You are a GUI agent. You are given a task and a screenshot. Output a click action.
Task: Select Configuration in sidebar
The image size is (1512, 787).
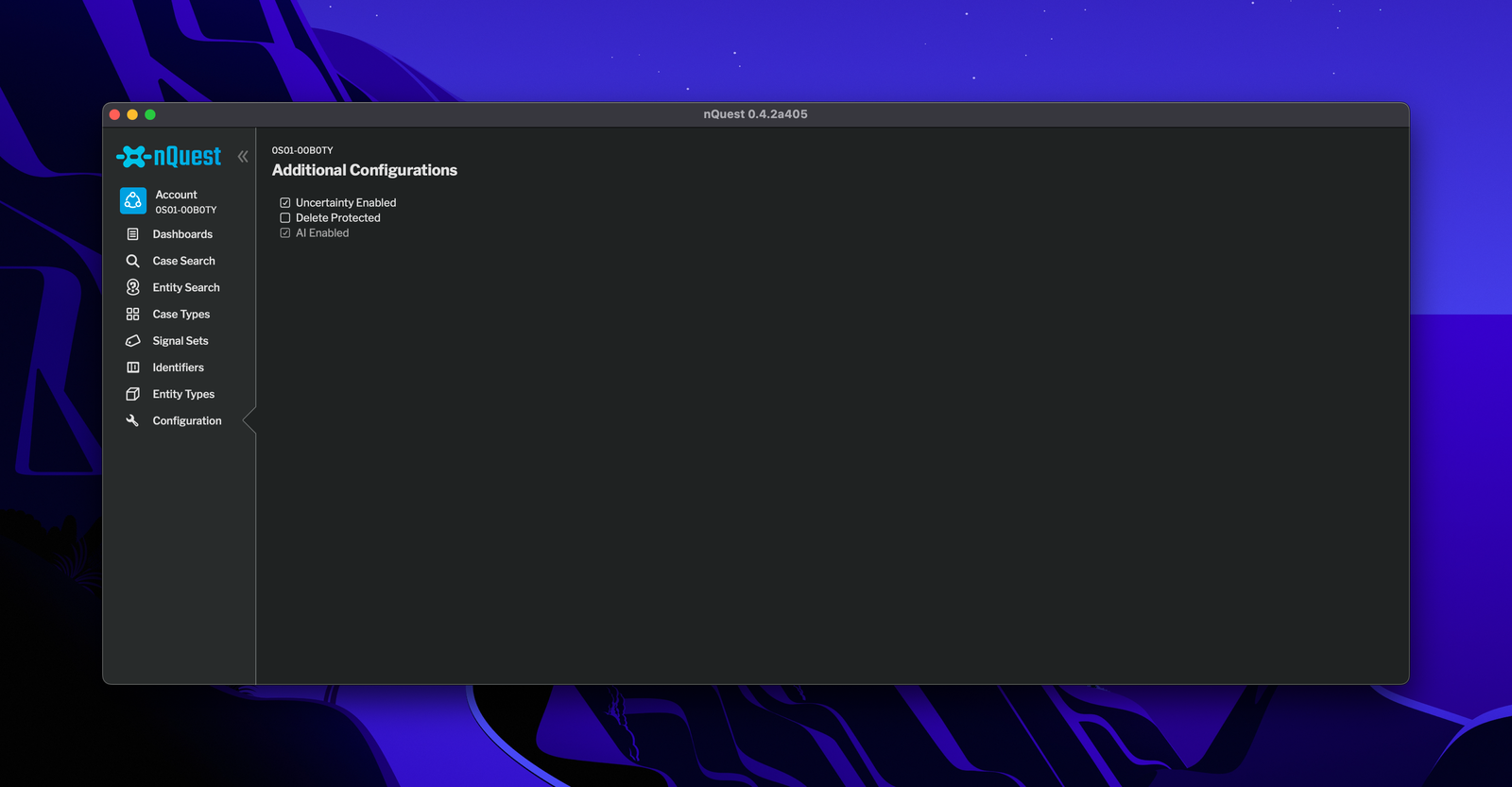click(187, 421)
